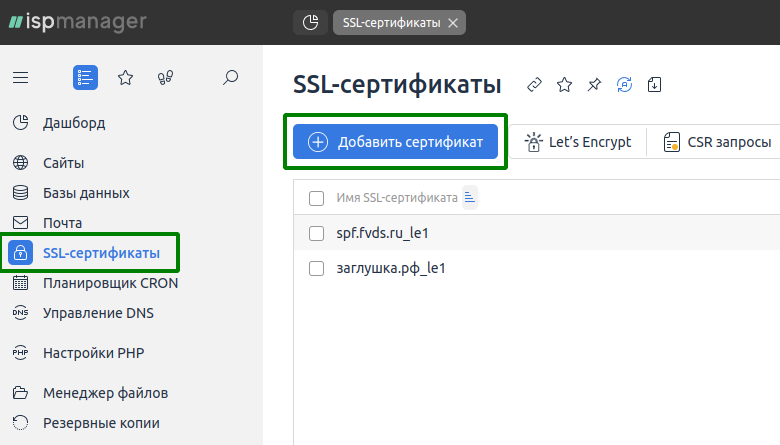This screenshot has width=780, height=445.
Task: Select the заглушка.рф_le1 certificate checkbox
Action: (317, 268)
